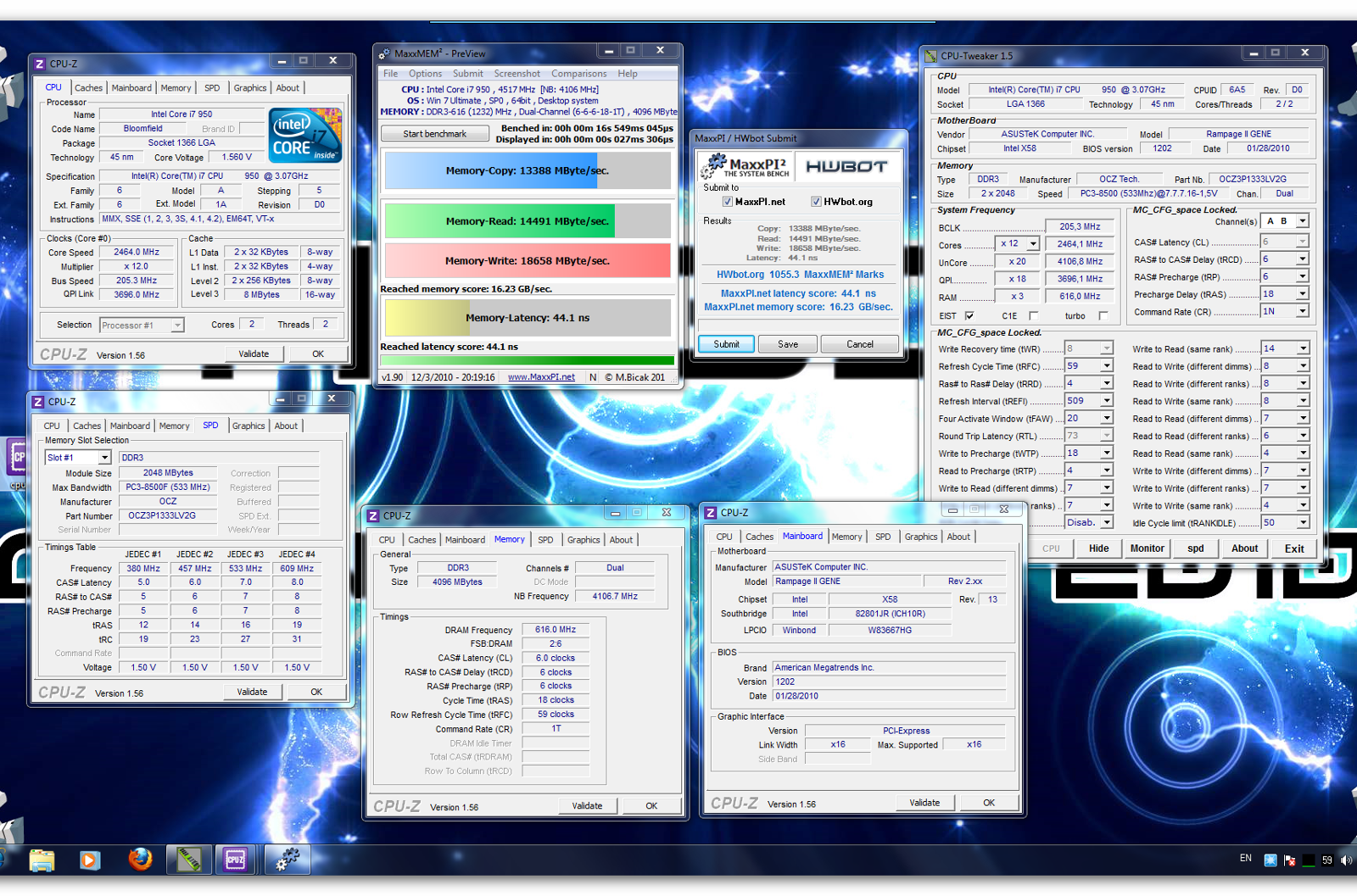The image size is (1357, 896).
Task: Open RAS# to CAS# Delay (tRCD) dropdown
Action: click(1302, 259)
